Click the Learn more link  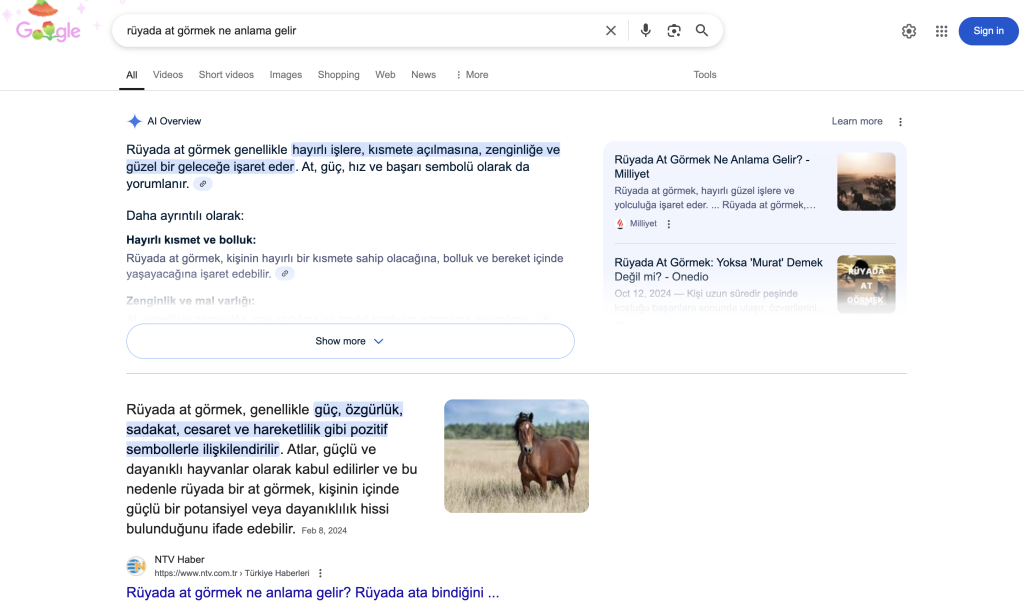point(857,122)
